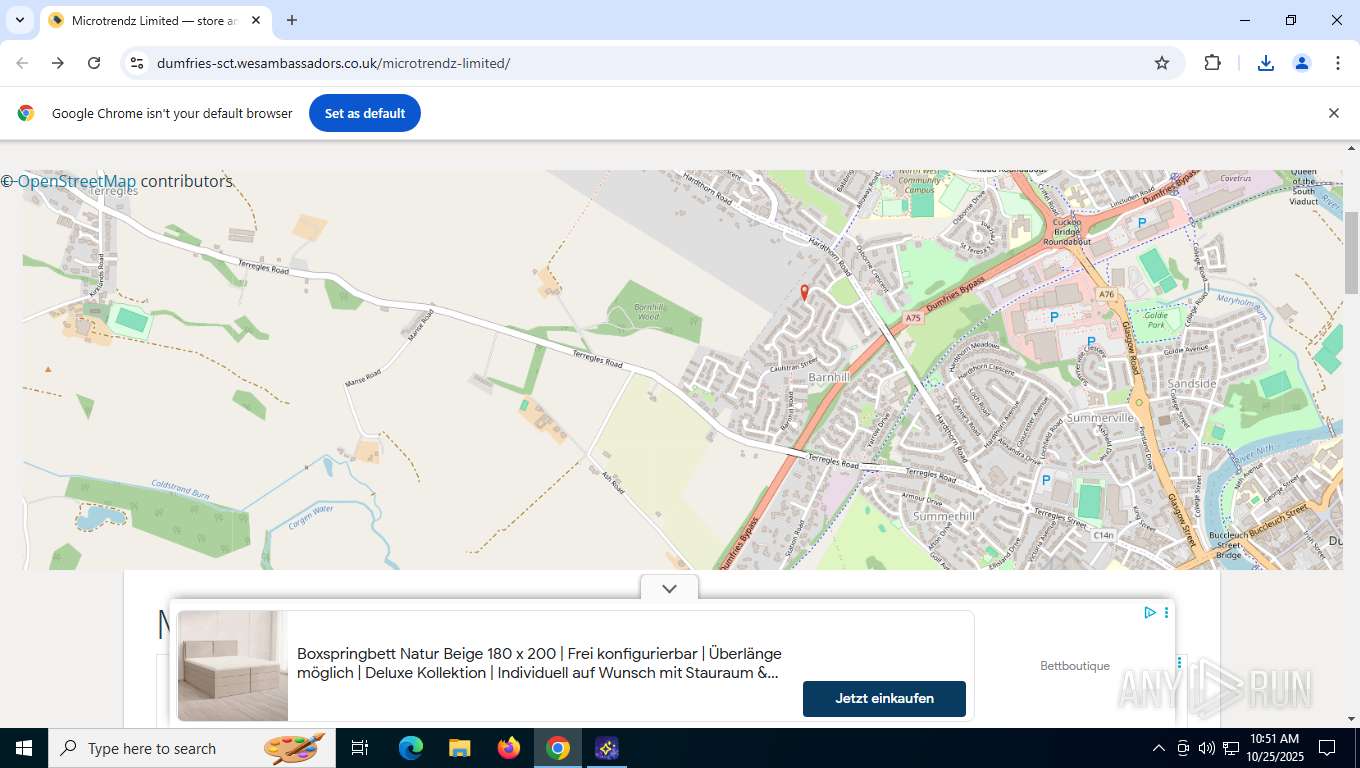The height and width of the screenshot is (768, 1360).
Task: Click the Summerville label on the map
Action: pos(1100,417)
